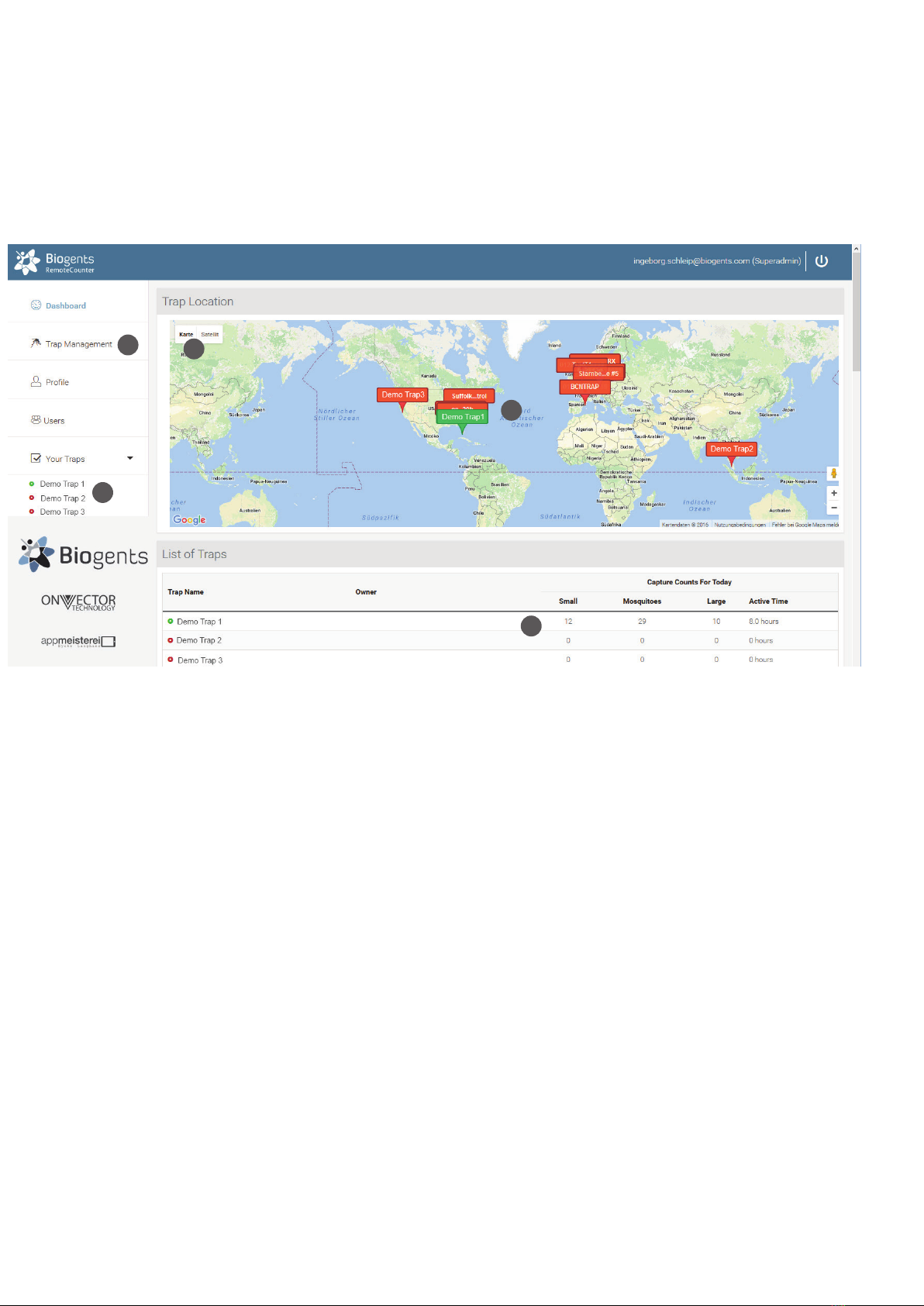This screenshot has height=1306, width=924.
Task: Switch map to Satellit view
Action: click(x=210, y=335)
